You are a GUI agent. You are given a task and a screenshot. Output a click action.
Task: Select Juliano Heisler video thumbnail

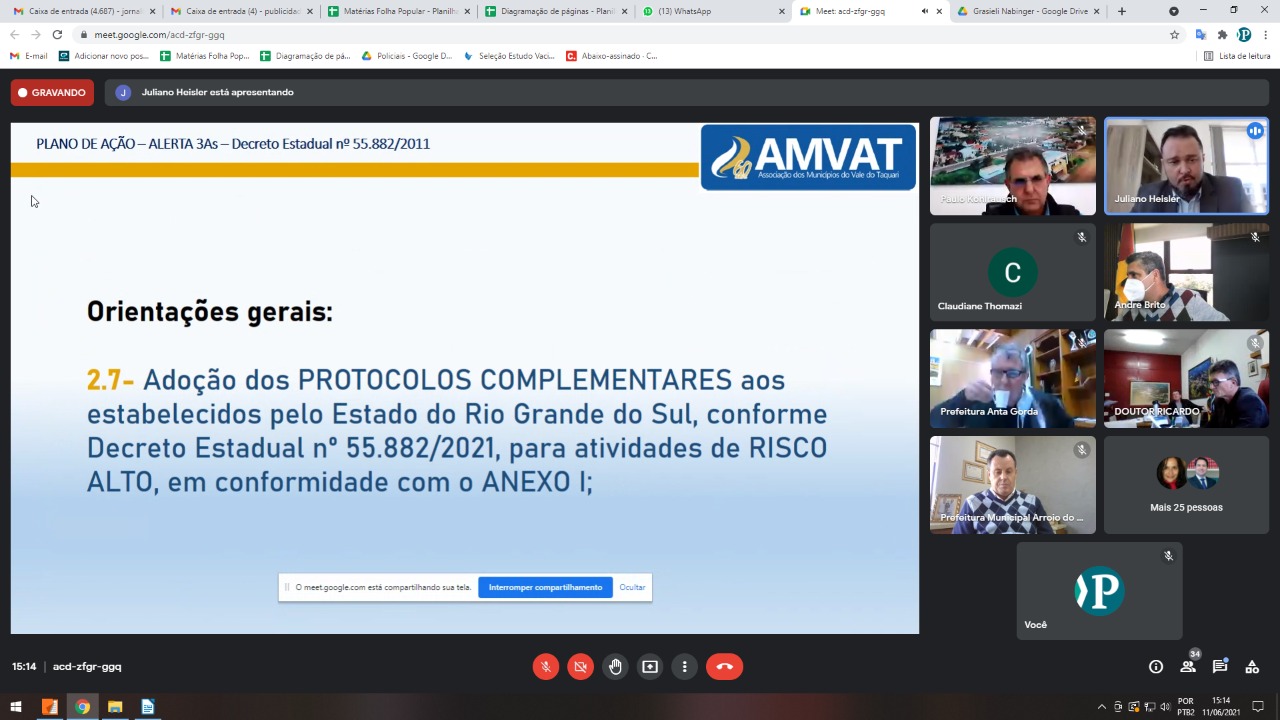[x=1186, y=166]
